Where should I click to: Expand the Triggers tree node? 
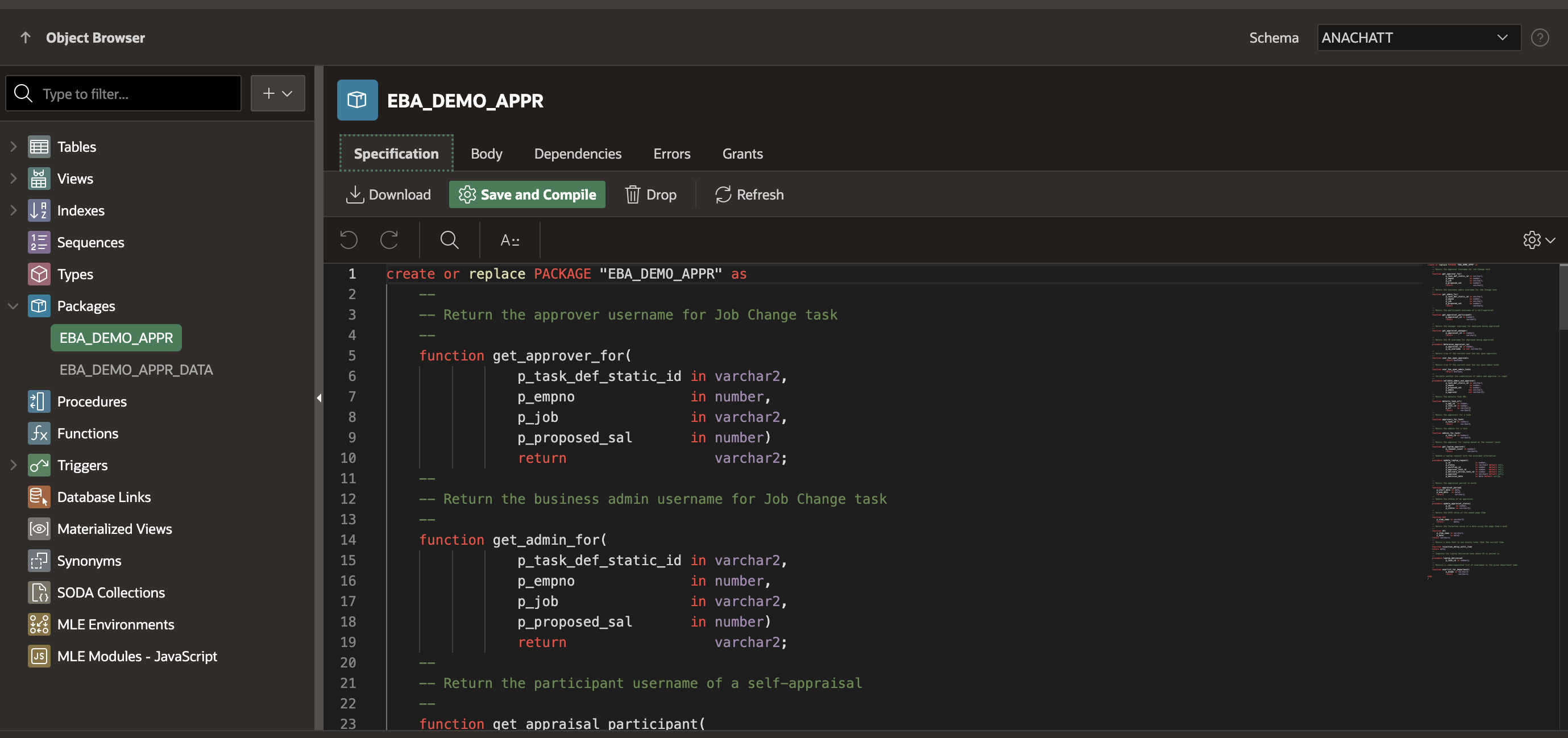point(14,465)
